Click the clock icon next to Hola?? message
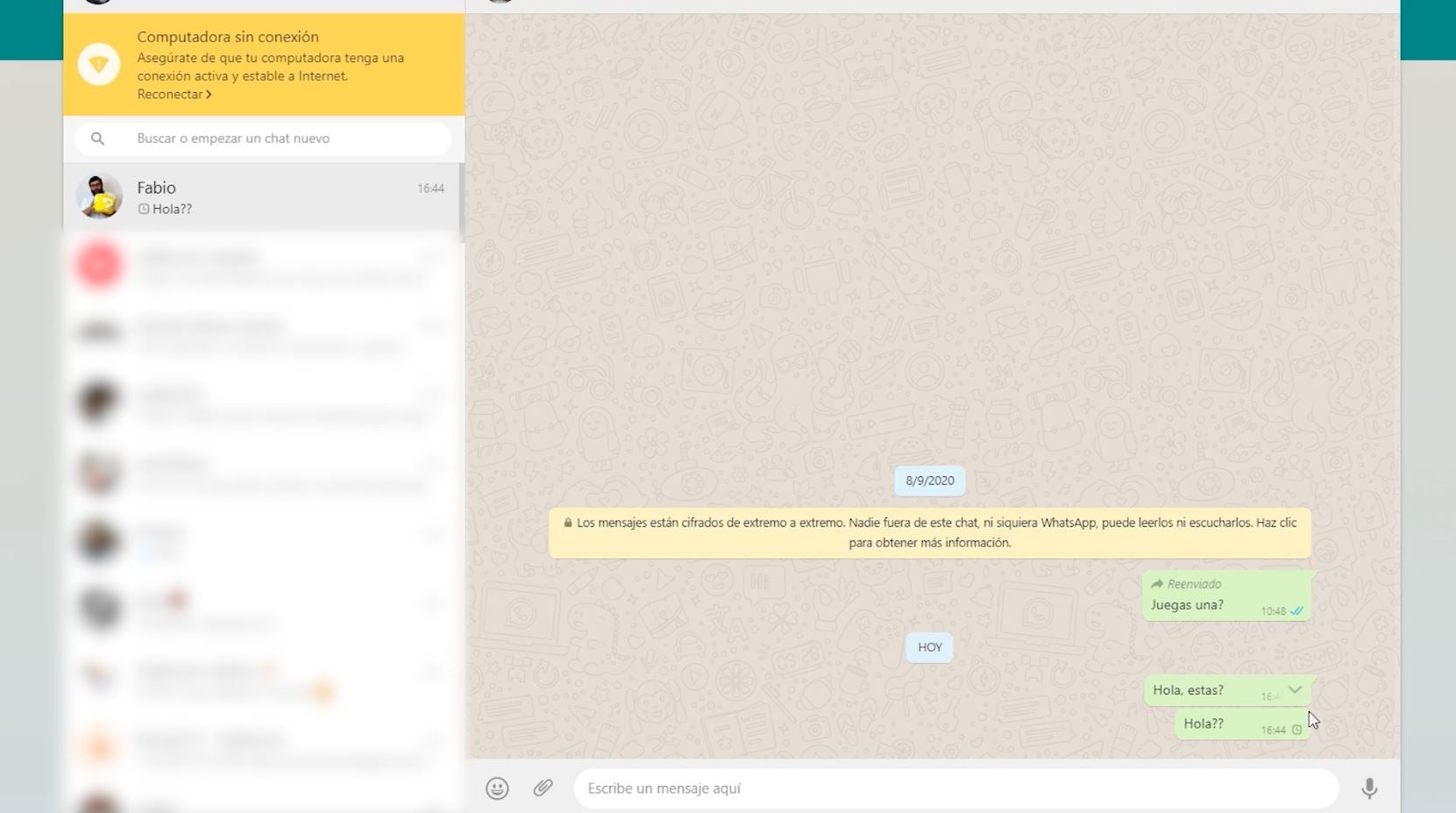Image resolution: width=1456 pixels, height=813 pixels. click(1297, 729)
